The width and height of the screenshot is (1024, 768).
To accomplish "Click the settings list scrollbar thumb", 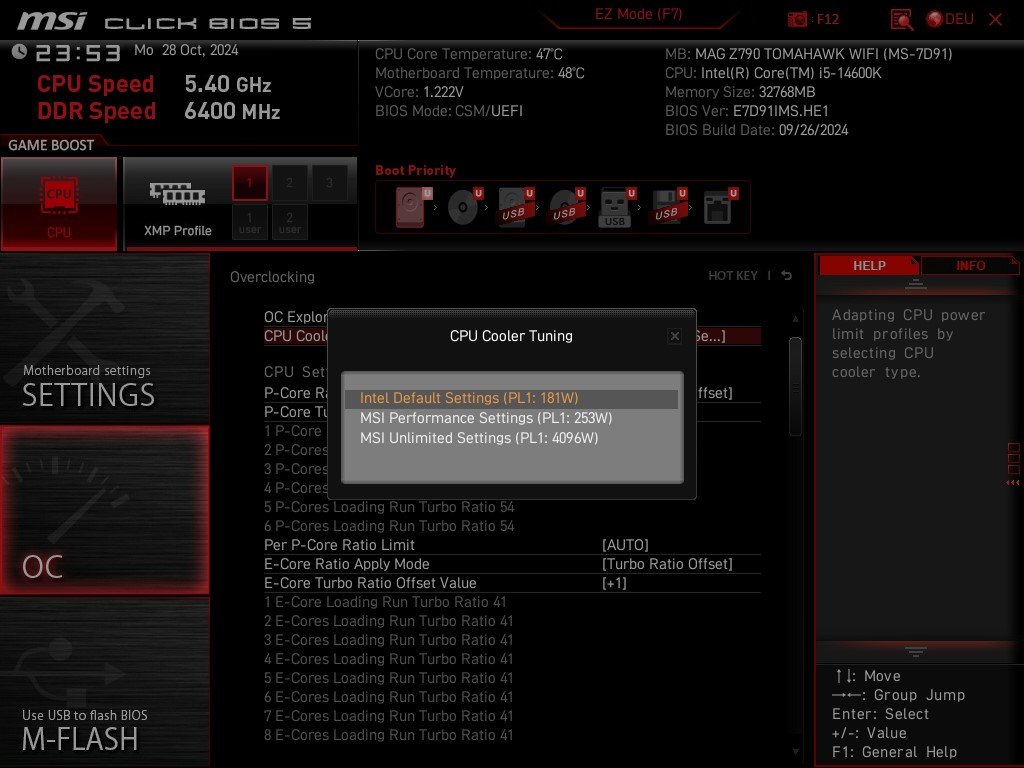I will (x=795, y=386).
